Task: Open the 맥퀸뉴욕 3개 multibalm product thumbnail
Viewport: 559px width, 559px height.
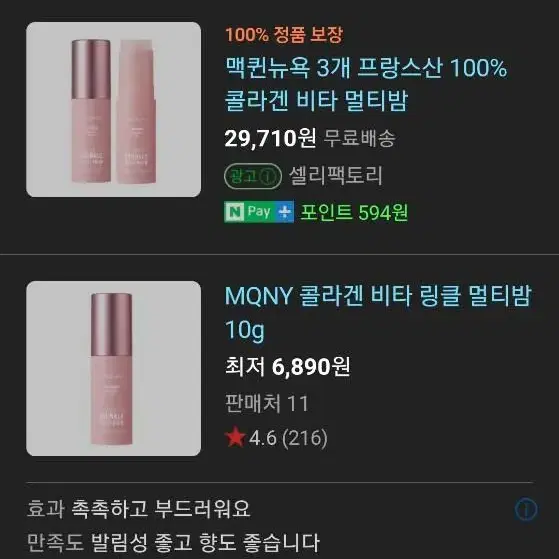Action: [x=113, y=109]
